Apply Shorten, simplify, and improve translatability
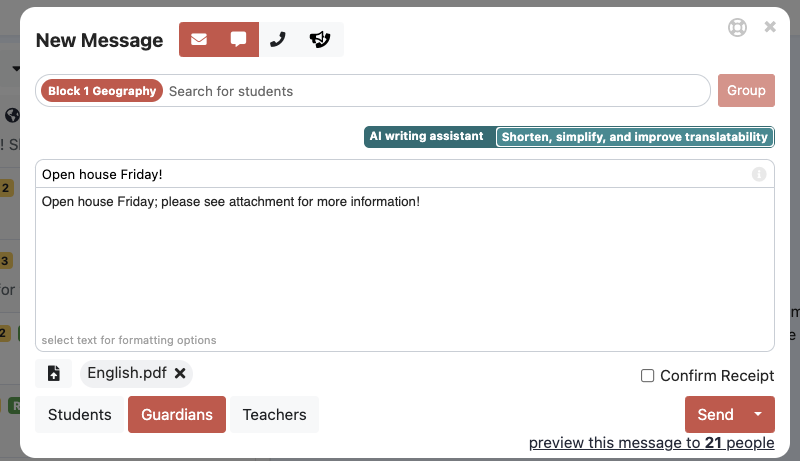 pyautogui.click(x=635, y=137)
